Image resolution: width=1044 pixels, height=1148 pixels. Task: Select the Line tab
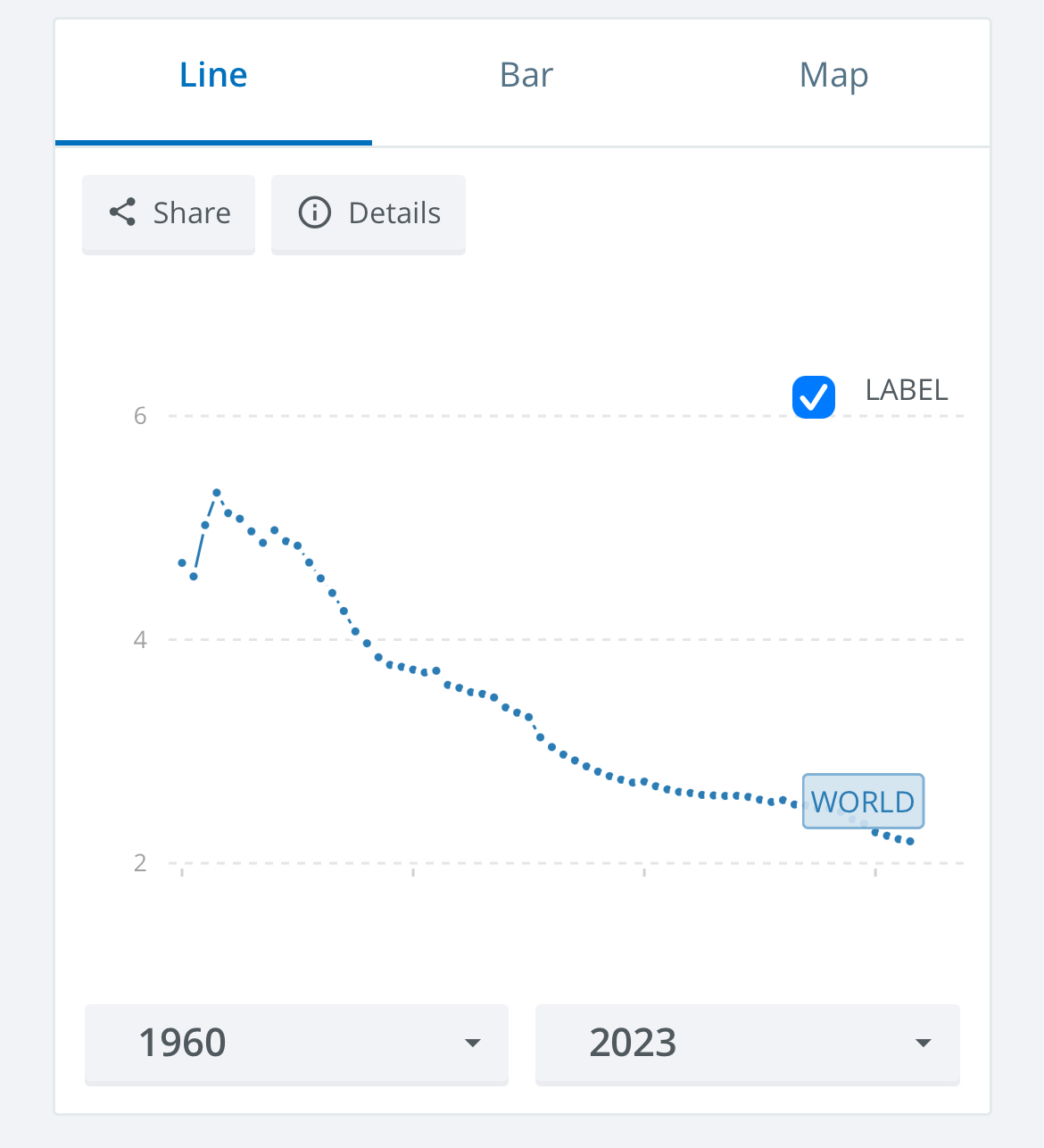pyautogui.click(x=213, y=75)
